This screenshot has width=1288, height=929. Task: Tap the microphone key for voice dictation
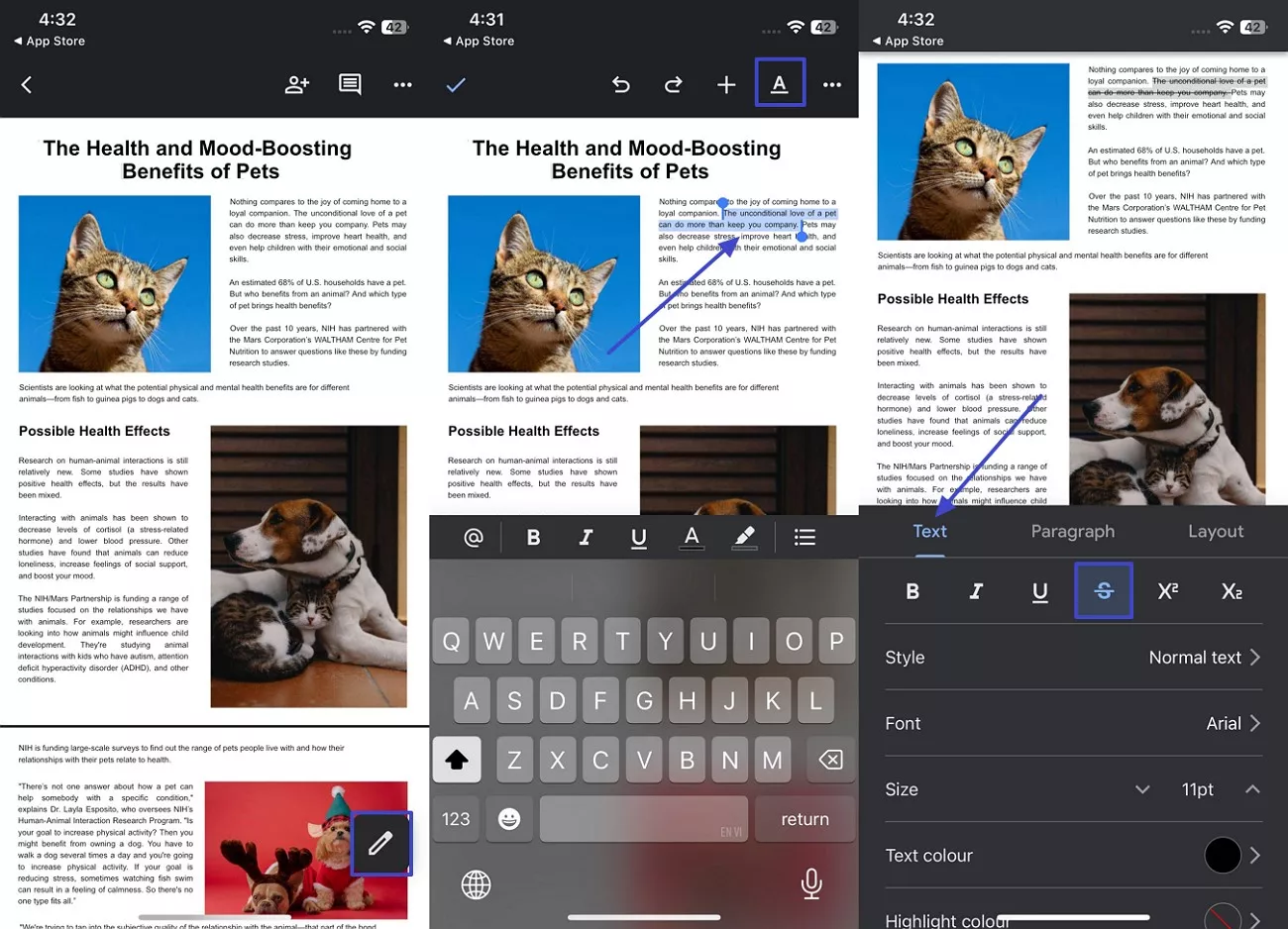[x=811, y=883]
